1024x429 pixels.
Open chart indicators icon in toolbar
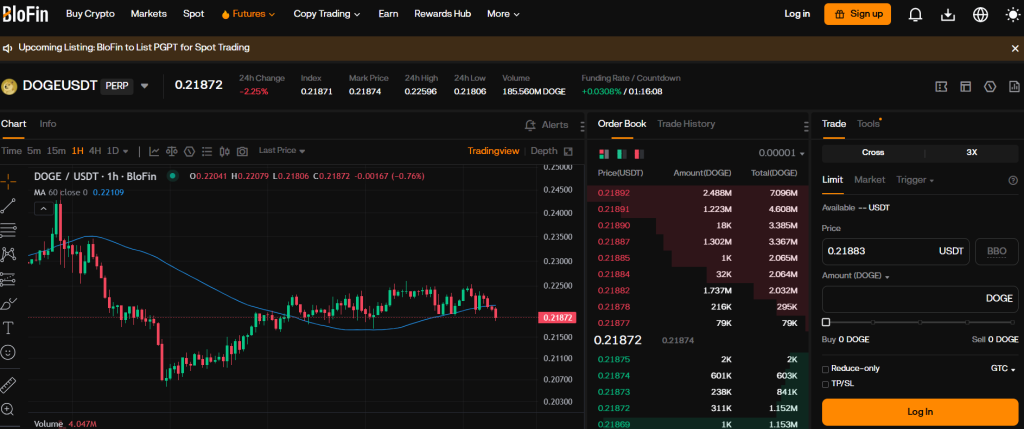(154, 151)
